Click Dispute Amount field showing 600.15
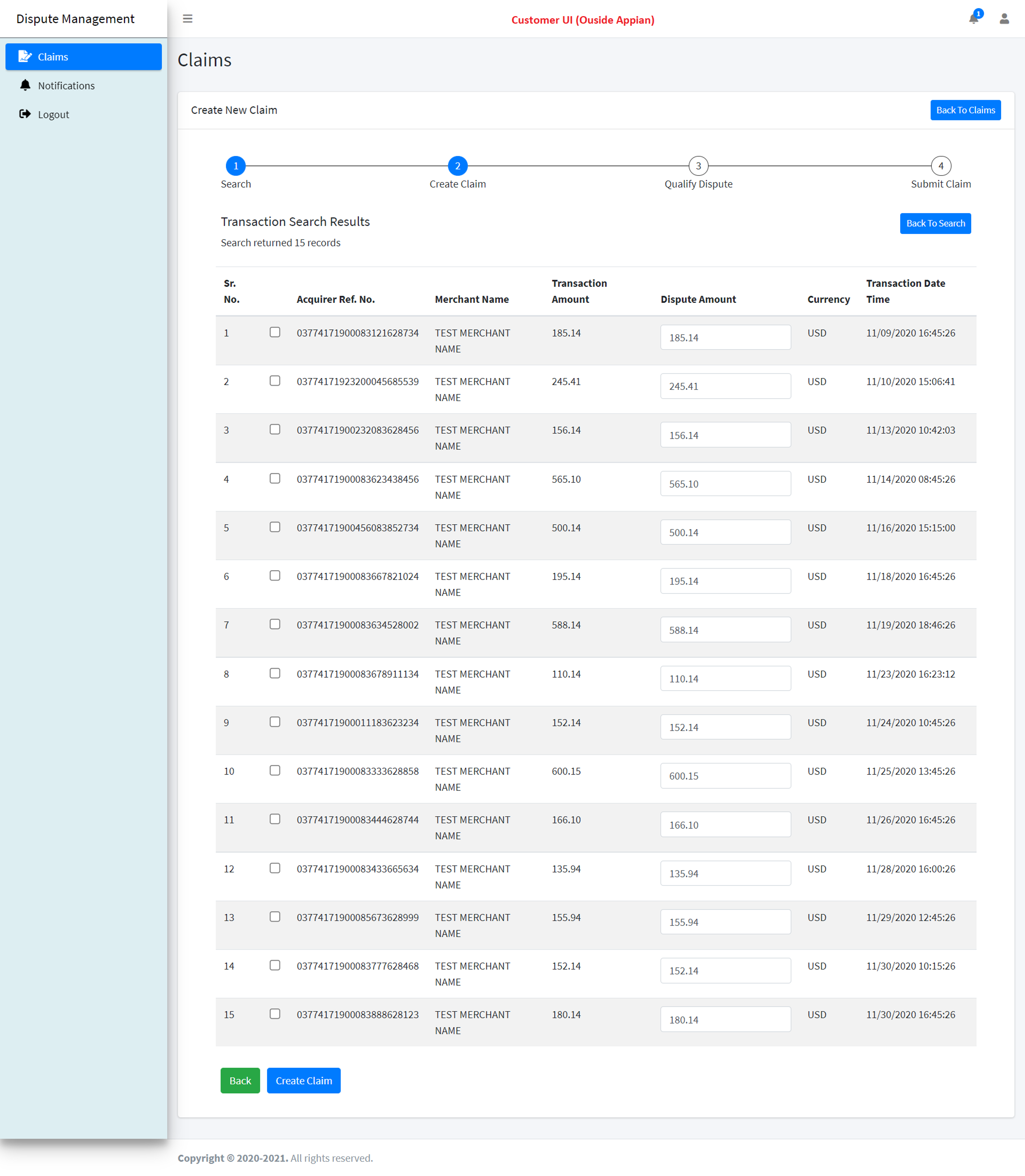The height and width of the screenshot is (1176, 1025). (725, 776)
